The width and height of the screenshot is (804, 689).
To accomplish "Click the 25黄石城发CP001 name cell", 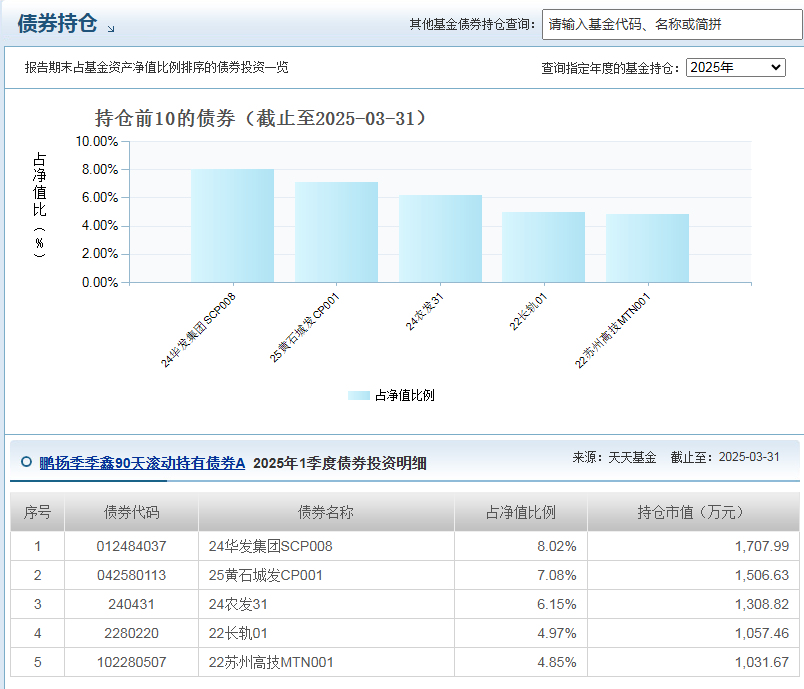I will point(326,575).
